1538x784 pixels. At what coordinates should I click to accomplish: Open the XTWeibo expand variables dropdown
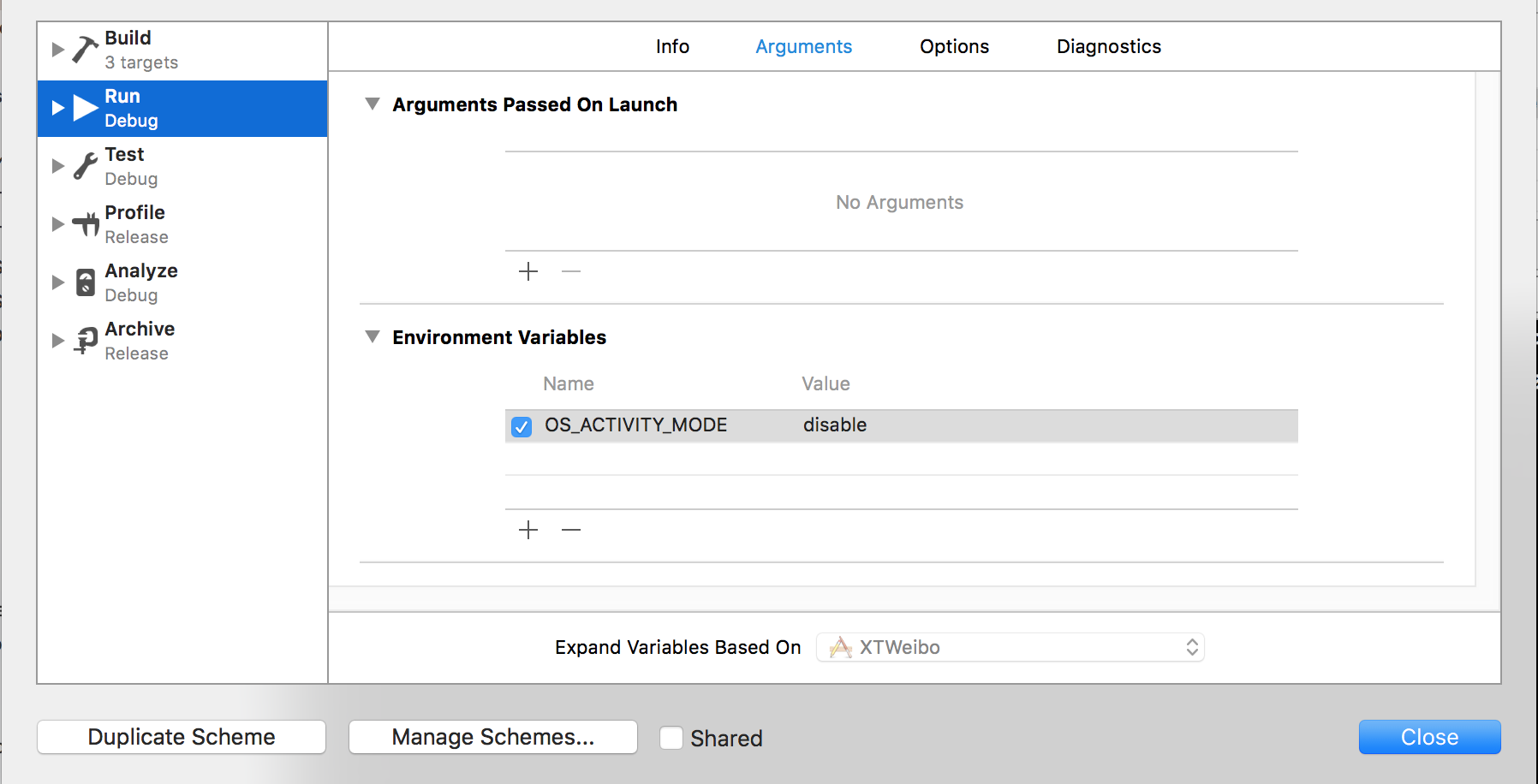point(1010,647)
